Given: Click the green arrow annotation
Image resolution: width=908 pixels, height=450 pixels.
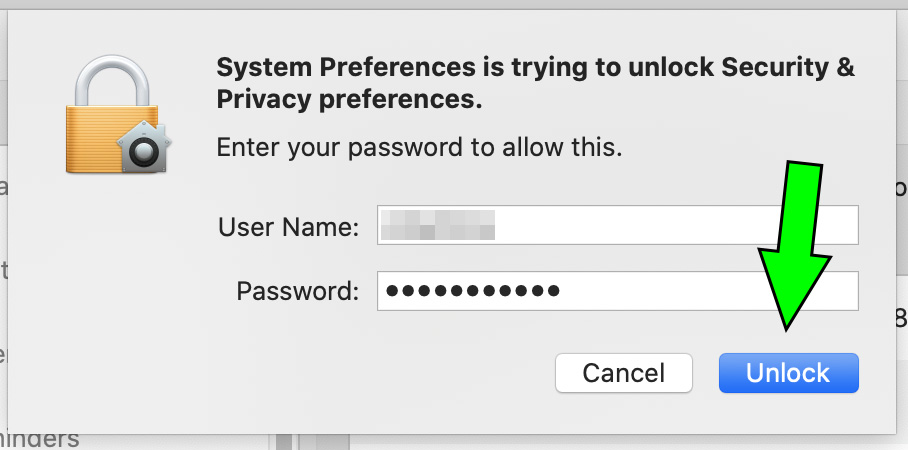Looking at the screenshot, I should (794, 246).
